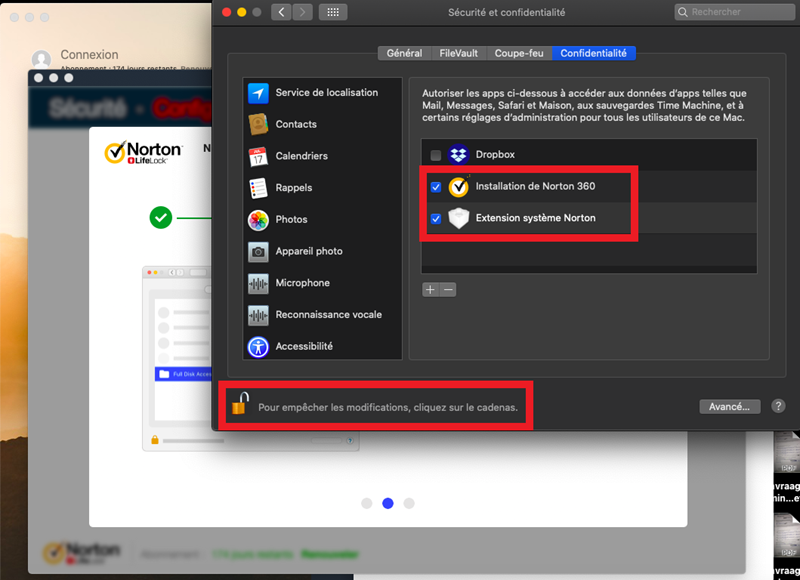Select the Extension système Norton shield icon
The height and width of the screenshot is (580, 800).
(x=458, y=218)
